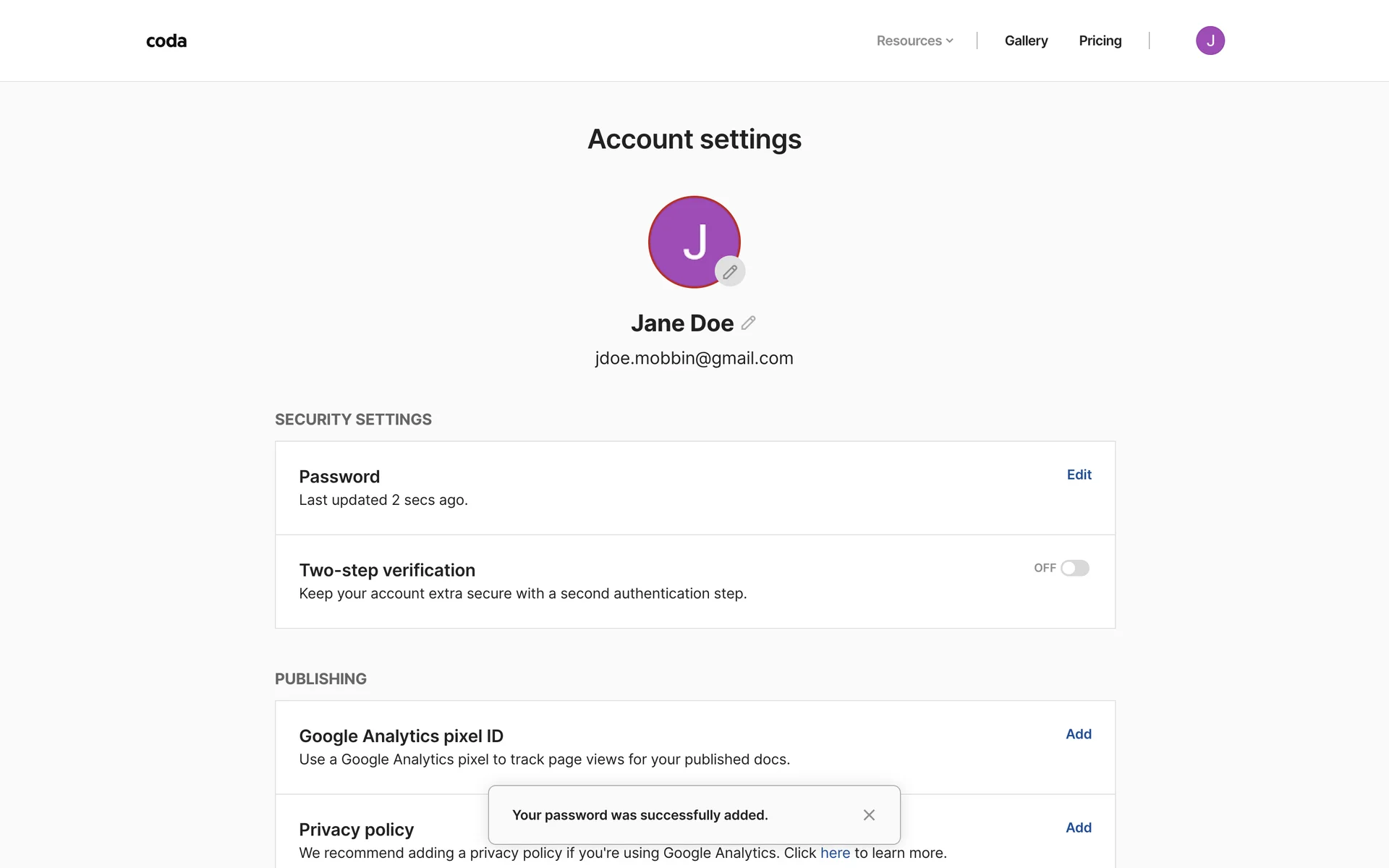
Task: Click the Two-step verification heading
Action: (x=387, y=570)
